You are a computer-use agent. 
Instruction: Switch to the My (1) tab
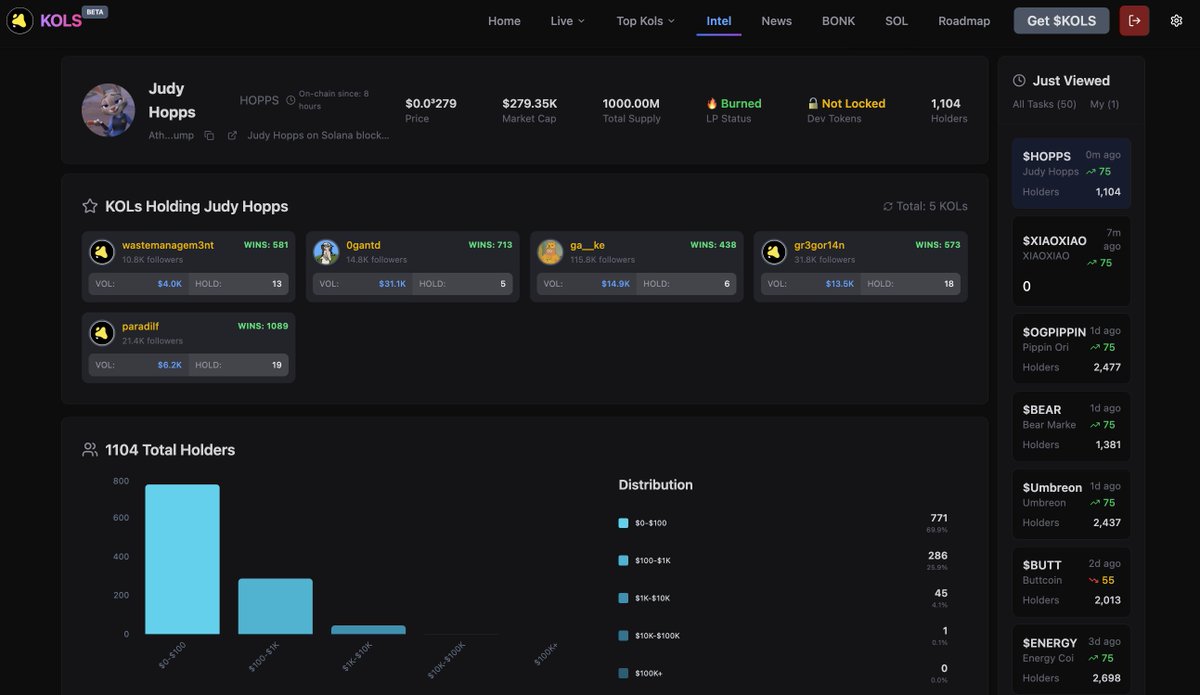pyautogui.click(x=1104, y=104)
